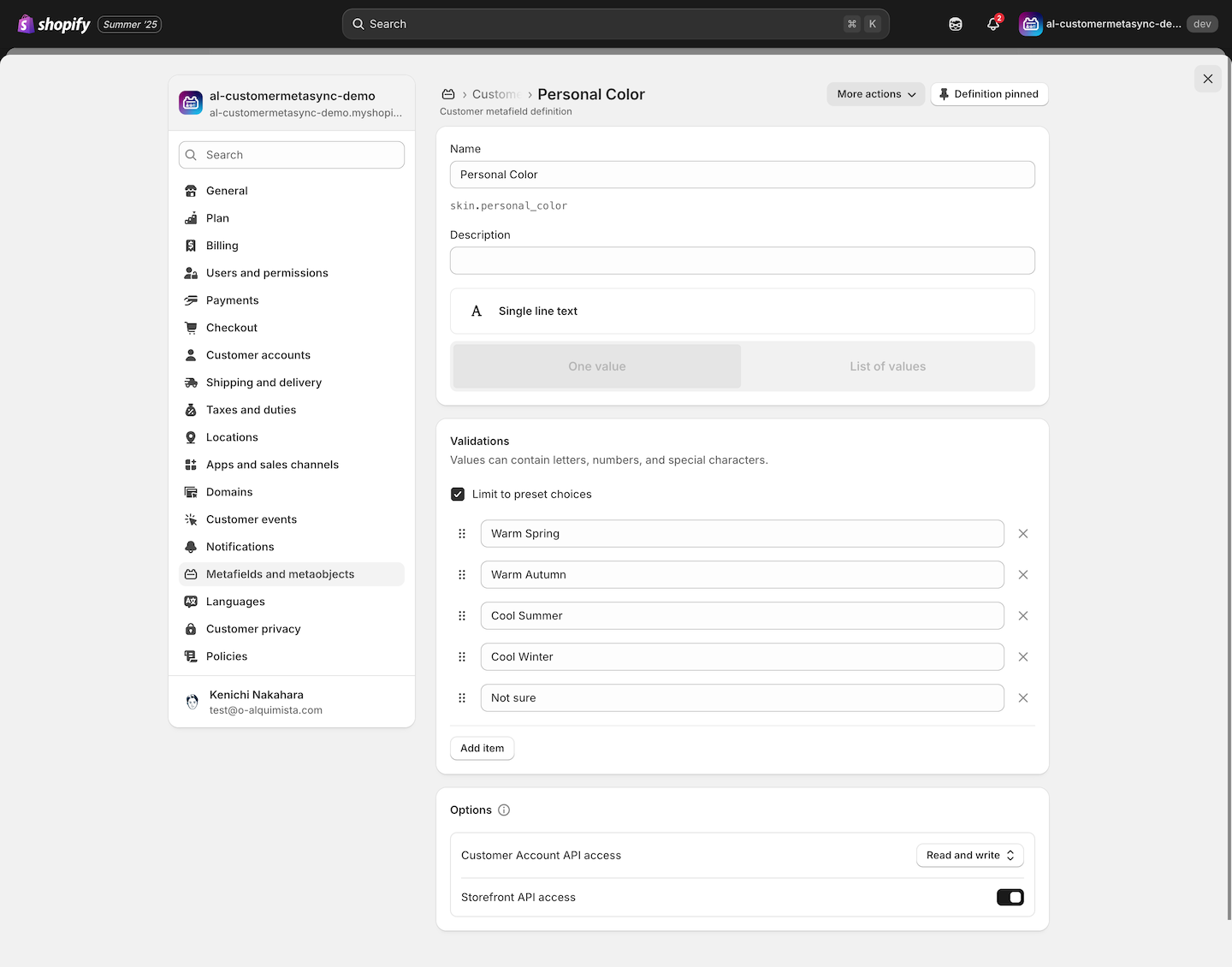Click the Shopify logo
Screen dimensions: 1232x967
coord(55,24)
